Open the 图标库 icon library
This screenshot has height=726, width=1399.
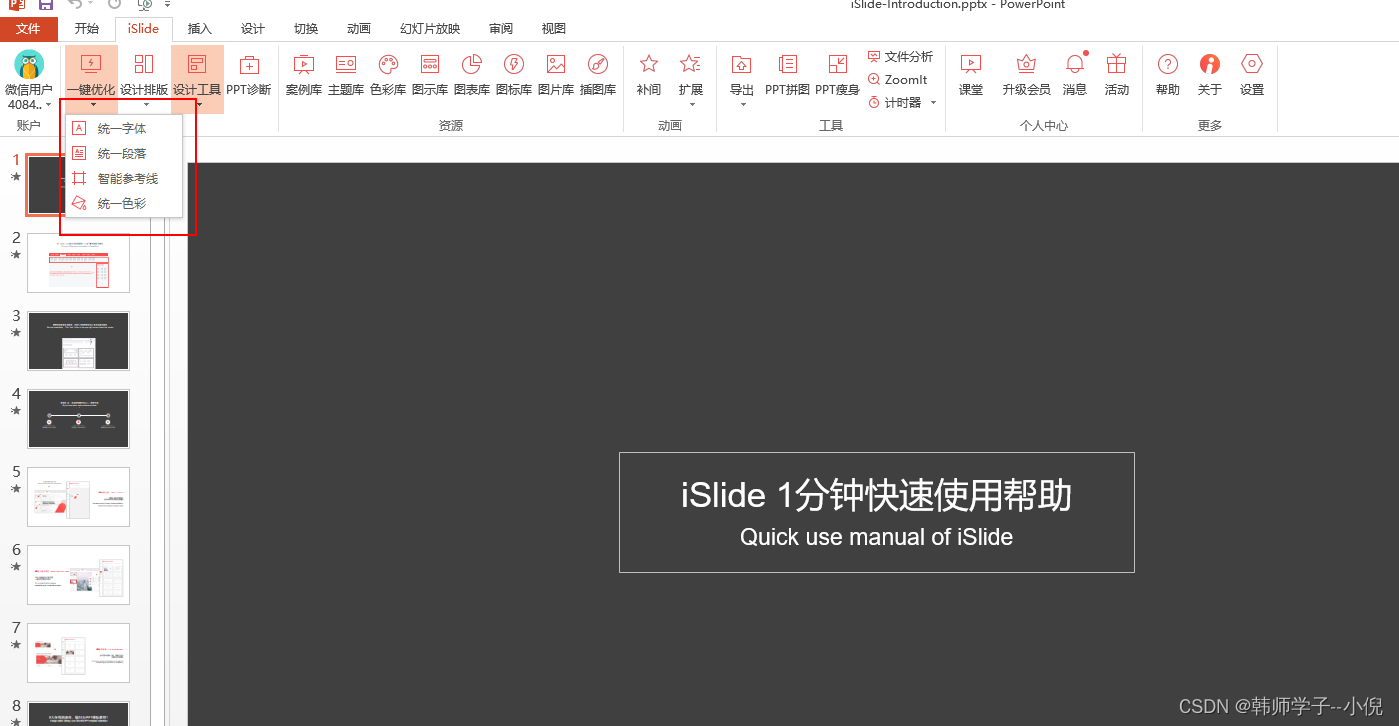click(514, 75)
